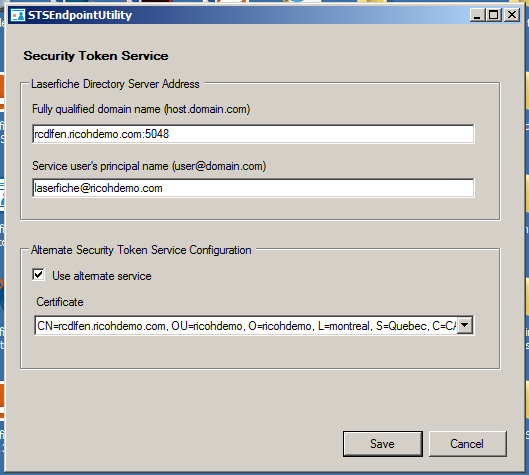
Task: Close the STSEndpointUtility window
Action: [512, 15]
